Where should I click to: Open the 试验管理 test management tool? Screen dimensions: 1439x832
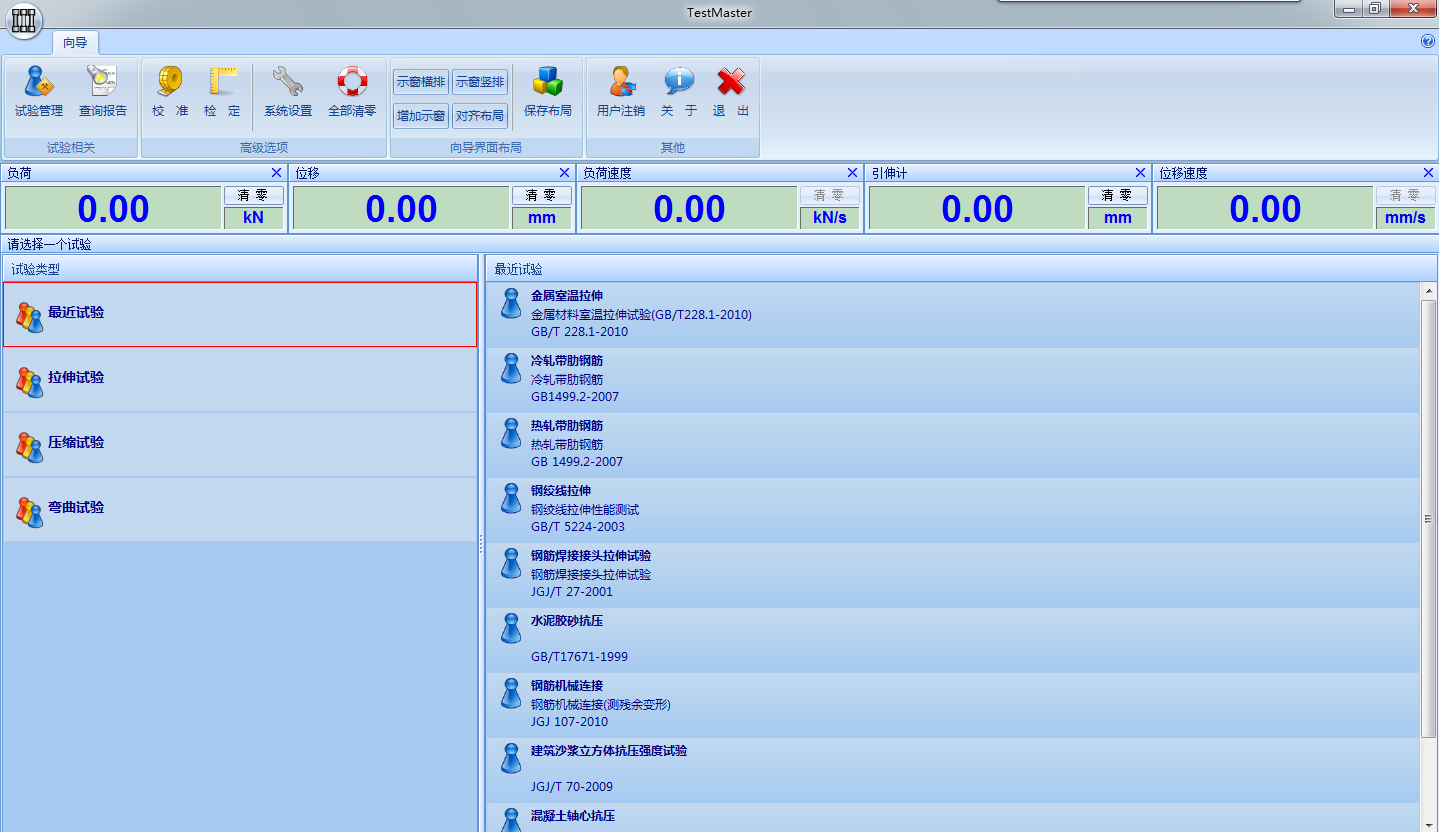click(37, 91)
